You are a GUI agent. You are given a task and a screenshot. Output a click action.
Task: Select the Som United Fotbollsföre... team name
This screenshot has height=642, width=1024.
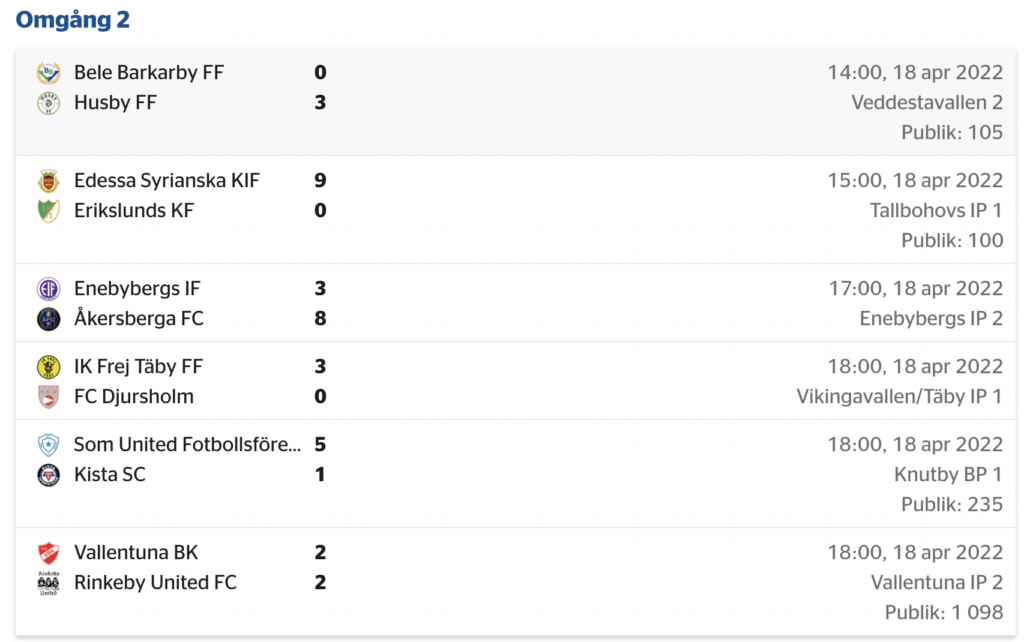click(x=187, y=444)
